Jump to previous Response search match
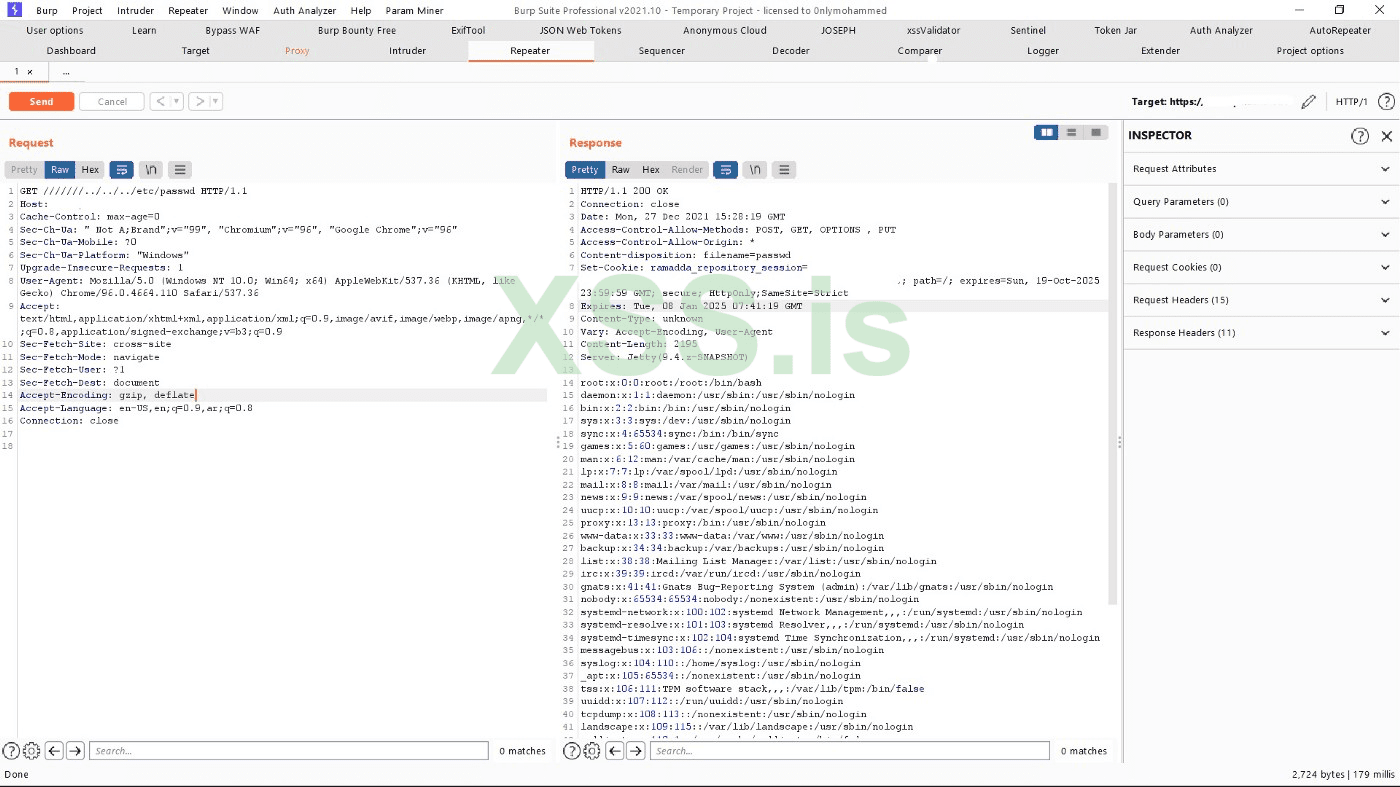The height and width of the screenshot is (787, 1400). click(616, 751)
